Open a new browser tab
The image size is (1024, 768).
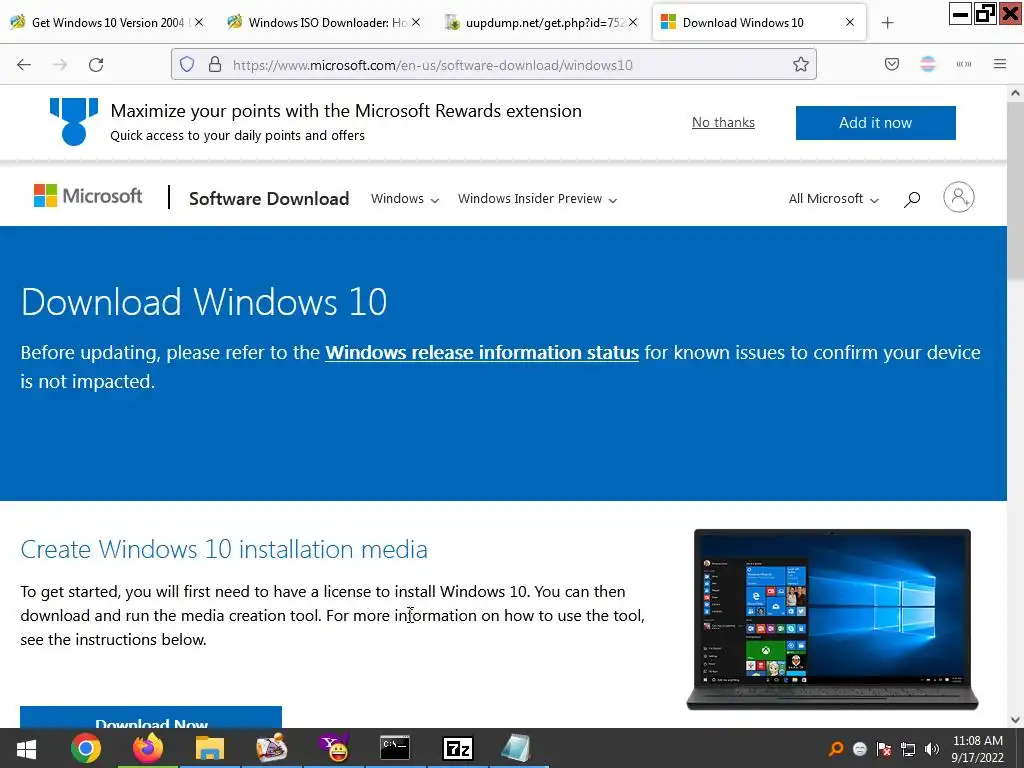tap(888, 23)
